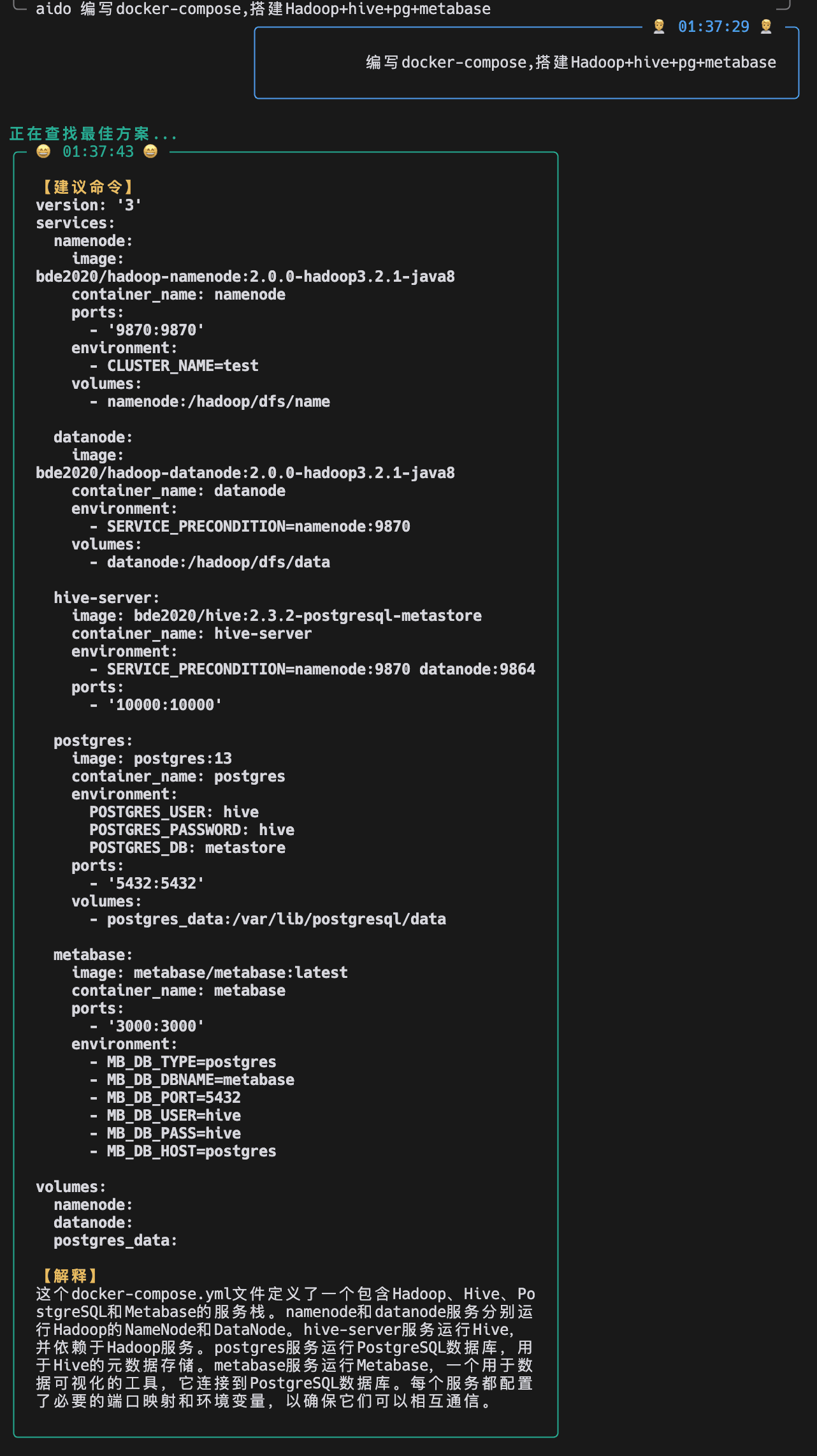Screen dimensions: 817x1456
Task: Click the 01:37:43 response timestamp
Action: [98, 152]
